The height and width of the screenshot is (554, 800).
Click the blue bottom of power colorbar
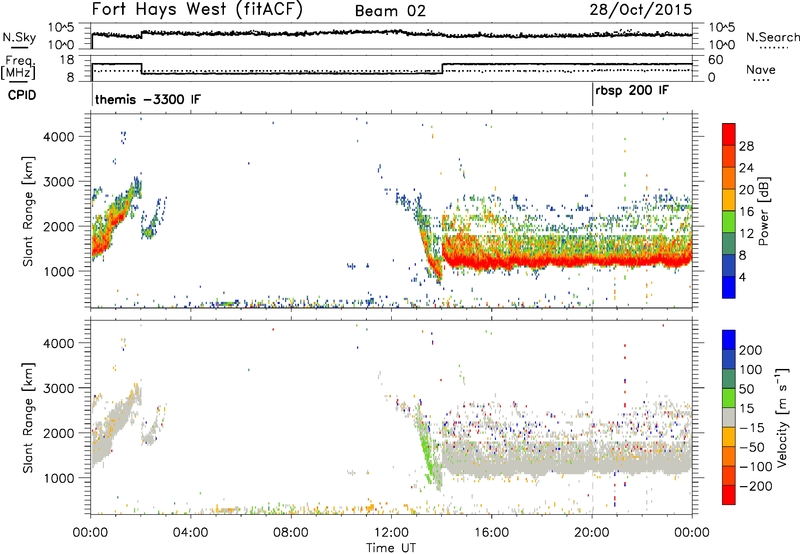tap(729, 287)
